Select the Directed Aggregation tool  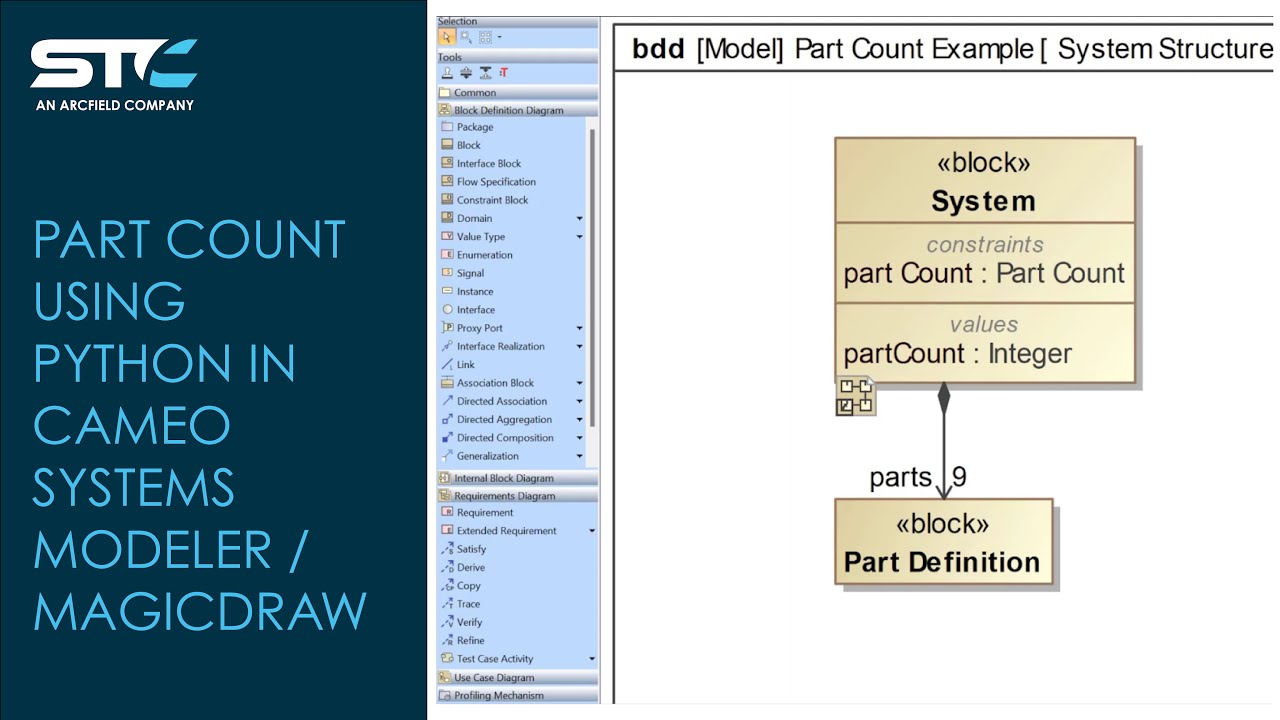(x=497, y=420)
